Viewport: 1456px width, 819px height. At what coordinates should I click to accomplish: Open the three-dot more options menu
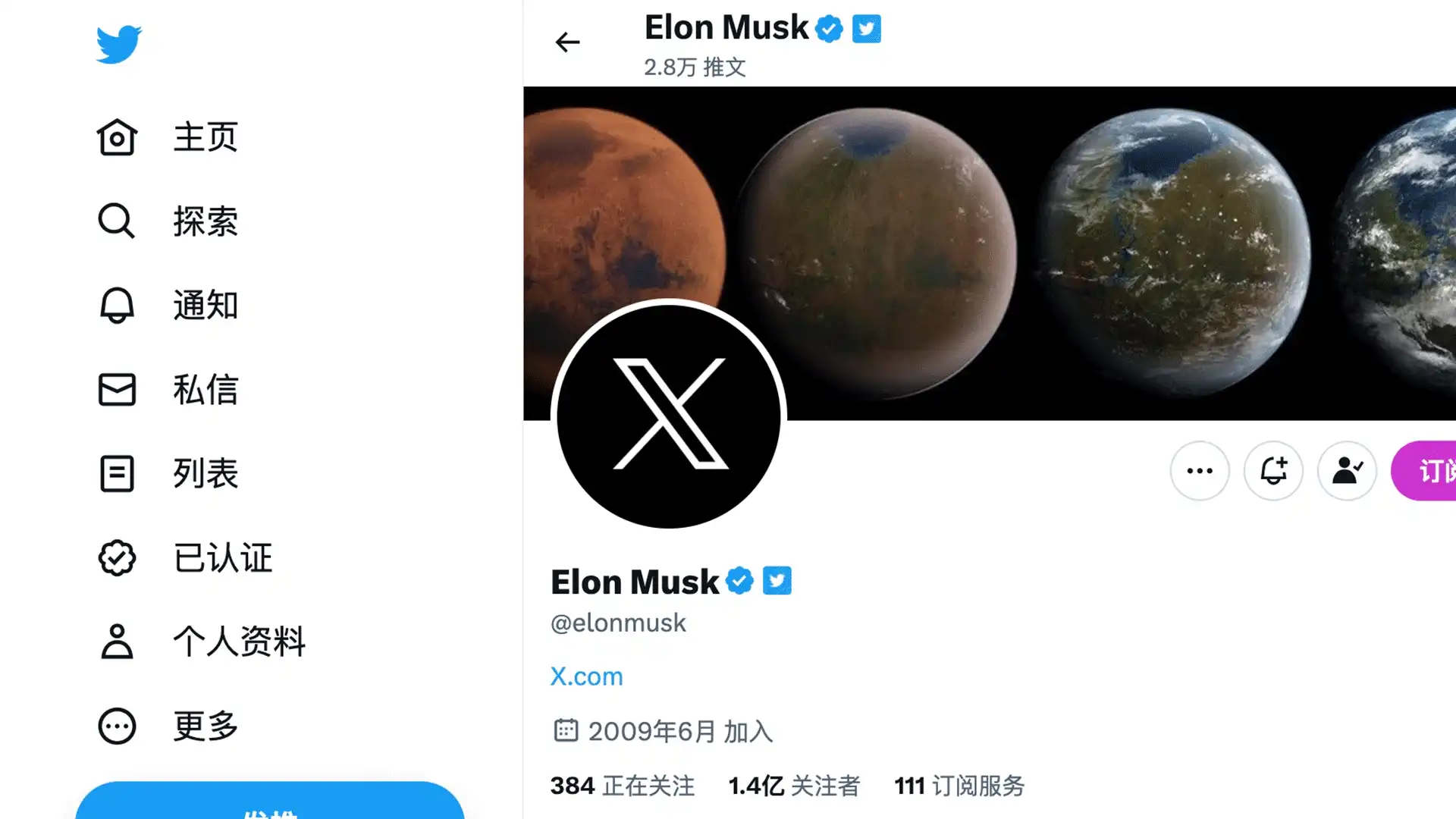(1200, 470)
